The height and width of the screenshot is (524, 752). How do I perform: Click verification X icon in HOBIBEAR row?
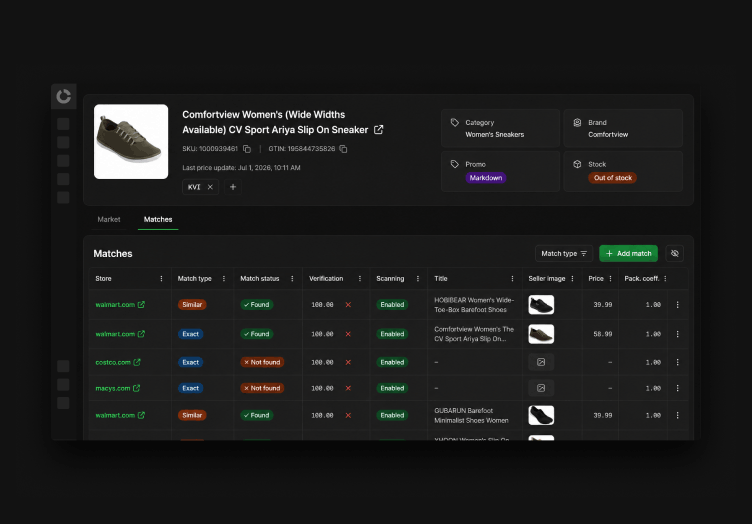(x=348, y=305)
